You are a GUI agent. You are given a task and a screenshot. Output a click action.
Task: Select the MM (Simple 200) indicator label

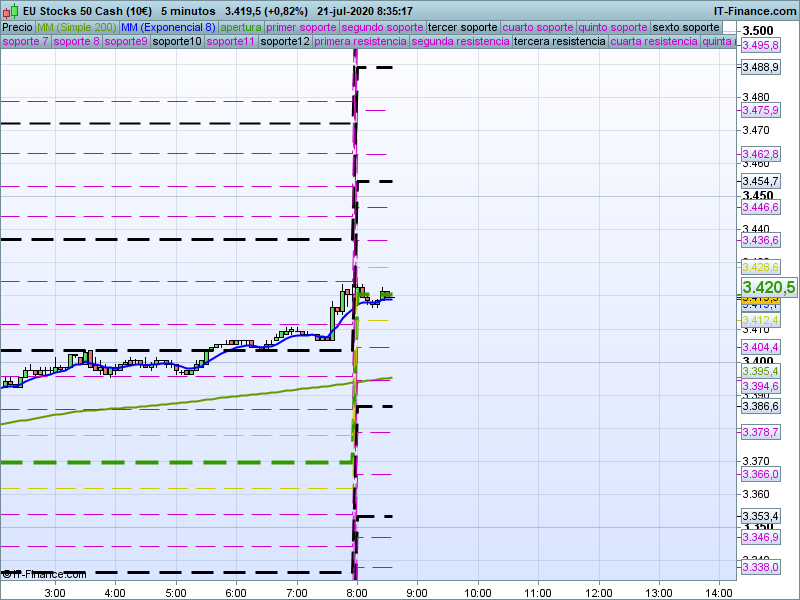(70, 27)
